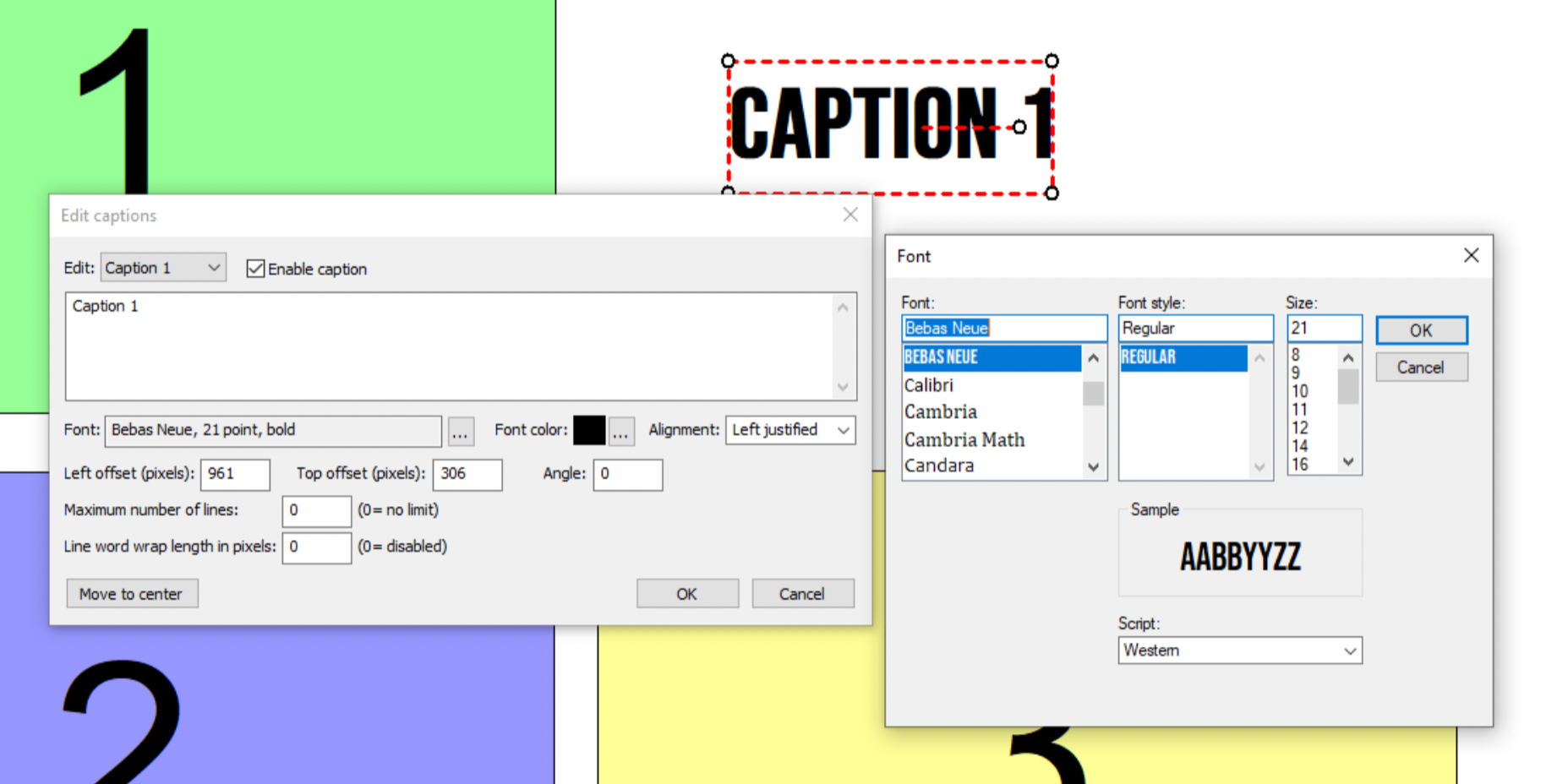Select size 10 in the size list
Image resolution: width=1557 pixels, height=784 pixels.
coord(1300,391)
